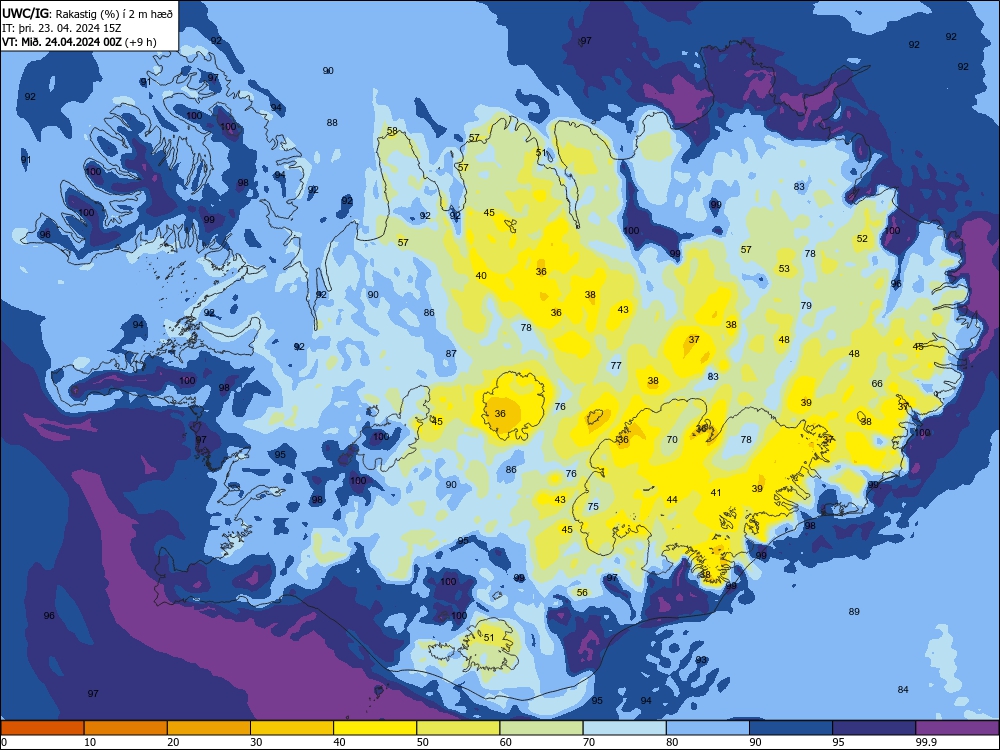The height and width of the screenshot is (750, 1000).
Task: Select the map value '56' near south coast
Action: pos(582,592)
